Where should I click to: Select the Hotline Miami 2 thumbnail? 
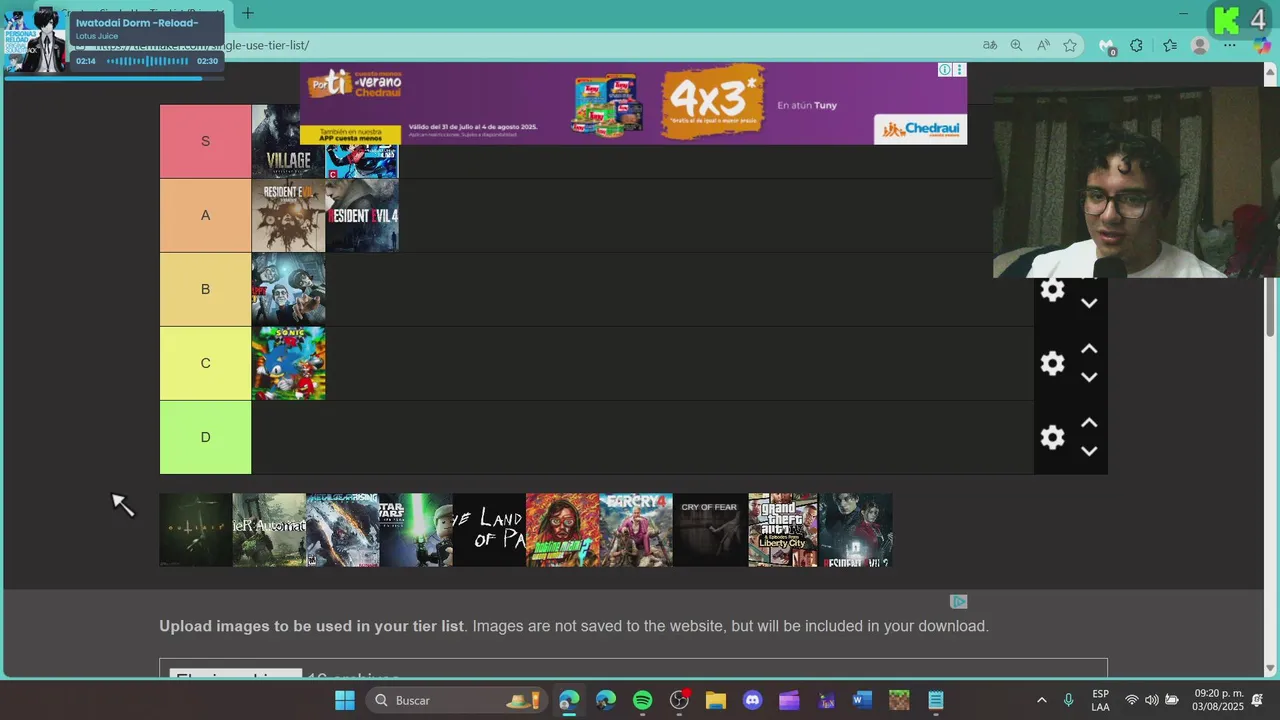pos(563,530)
